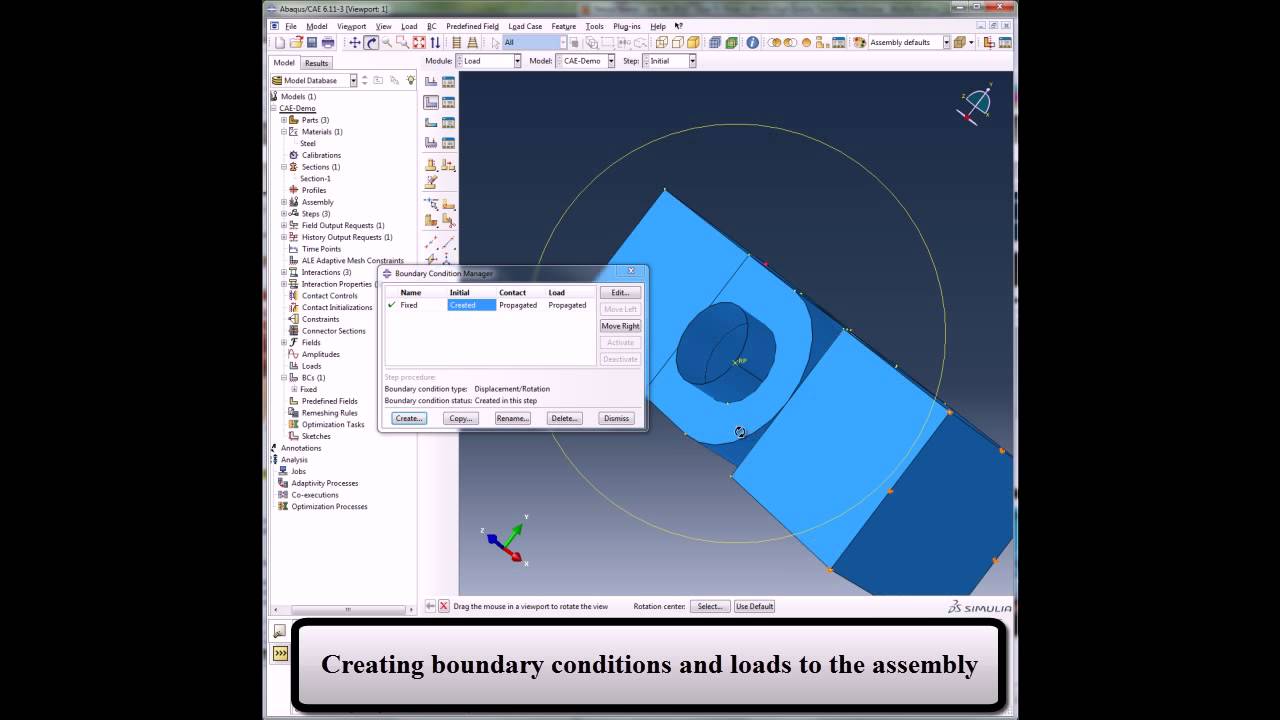Viewport: 1280px width, 720px height.
Task: Click the Create Predefined Field tool icon
Action: pos(431,122)
